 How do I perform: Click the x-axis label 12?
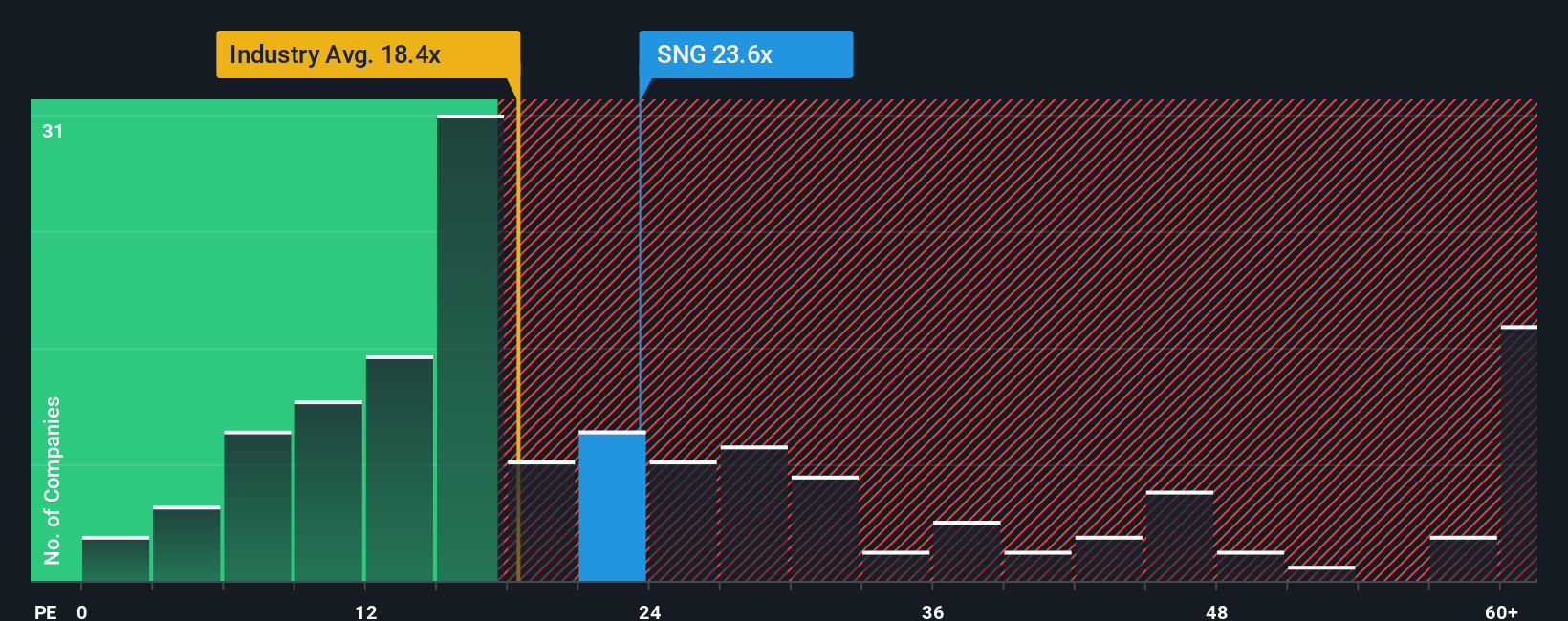click(366, 611)
